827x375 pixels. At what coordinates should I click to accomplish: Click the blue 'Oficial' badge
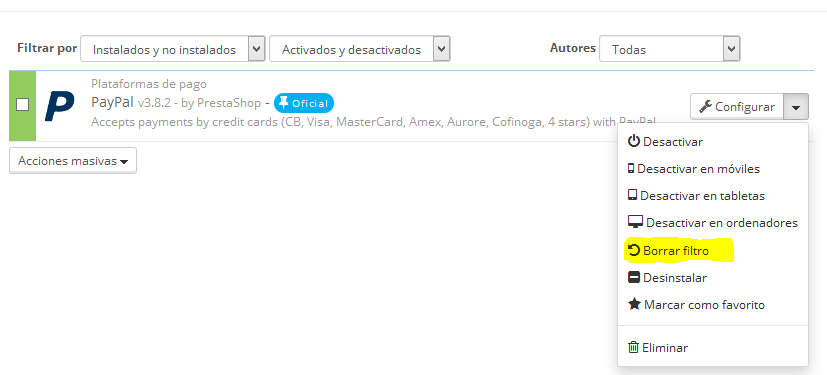pyautogui.click(x=304, y=103)
